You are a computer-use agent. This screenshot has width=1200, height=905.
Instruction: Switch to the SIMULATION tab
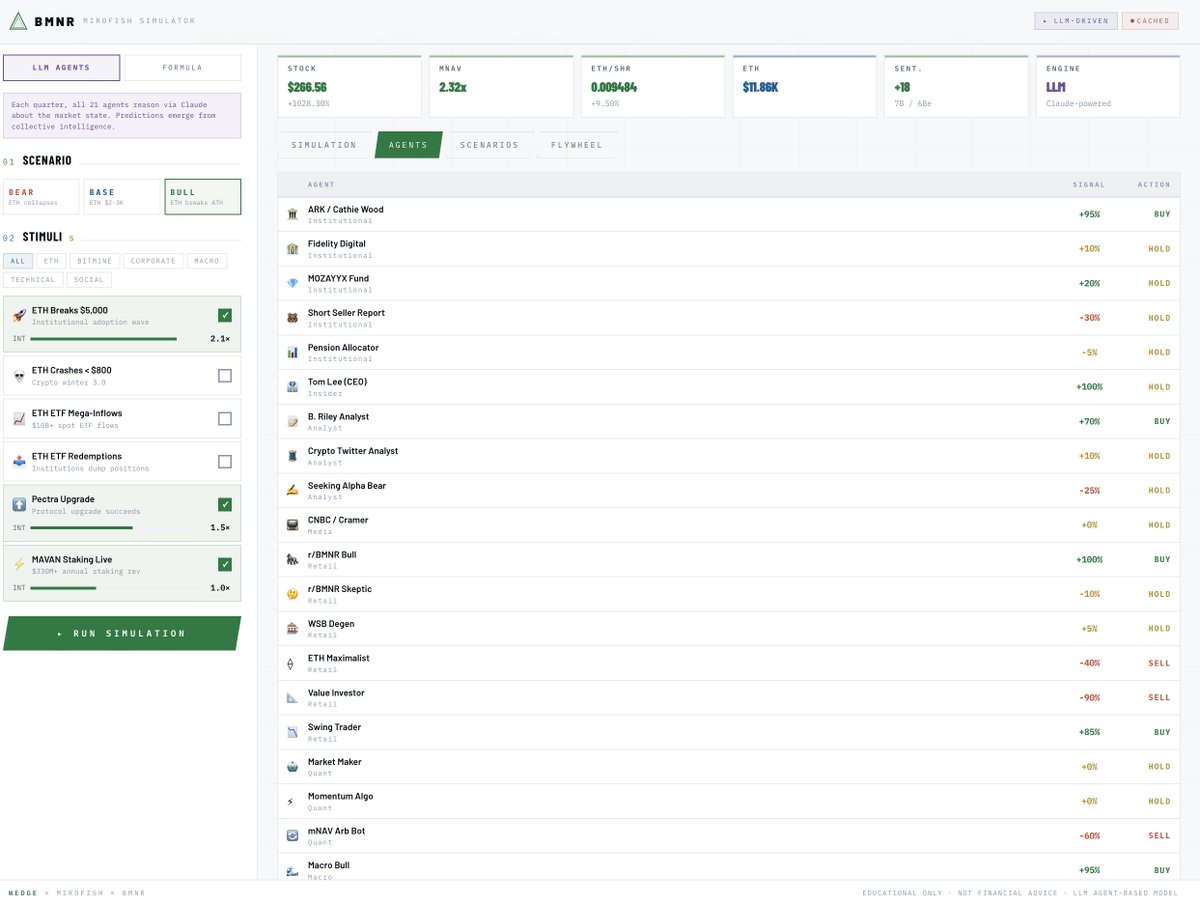point(324,145)
